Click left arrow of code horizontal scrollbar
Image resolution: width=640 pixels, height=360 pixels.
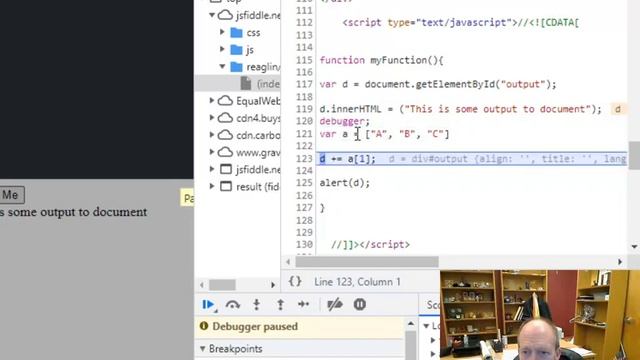click(288, 261)
